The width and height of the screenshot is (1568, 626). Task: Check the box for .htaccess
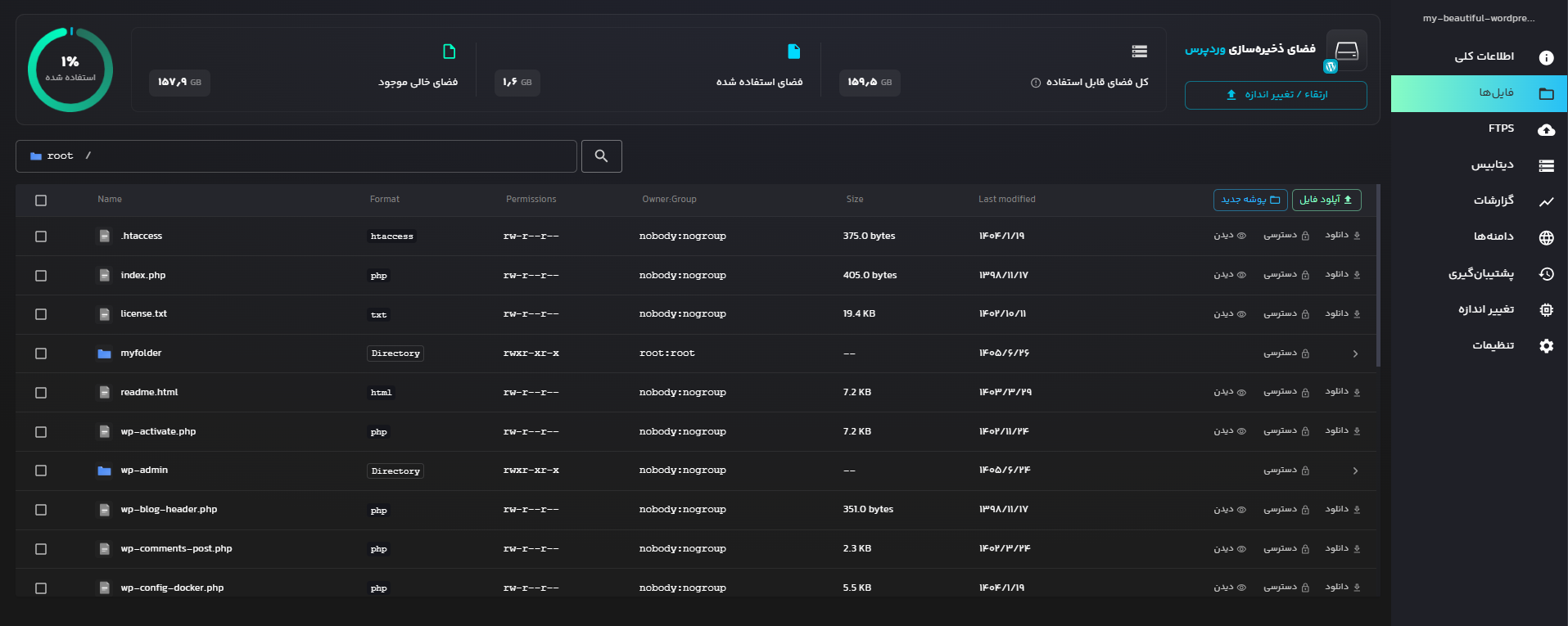pos(41,236)
